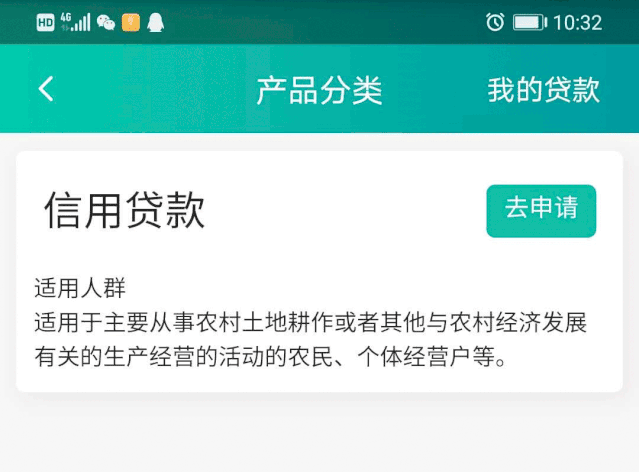Tap the back arrow in header
The width and height of the screenshot is (639, 472).
(46, 88)
